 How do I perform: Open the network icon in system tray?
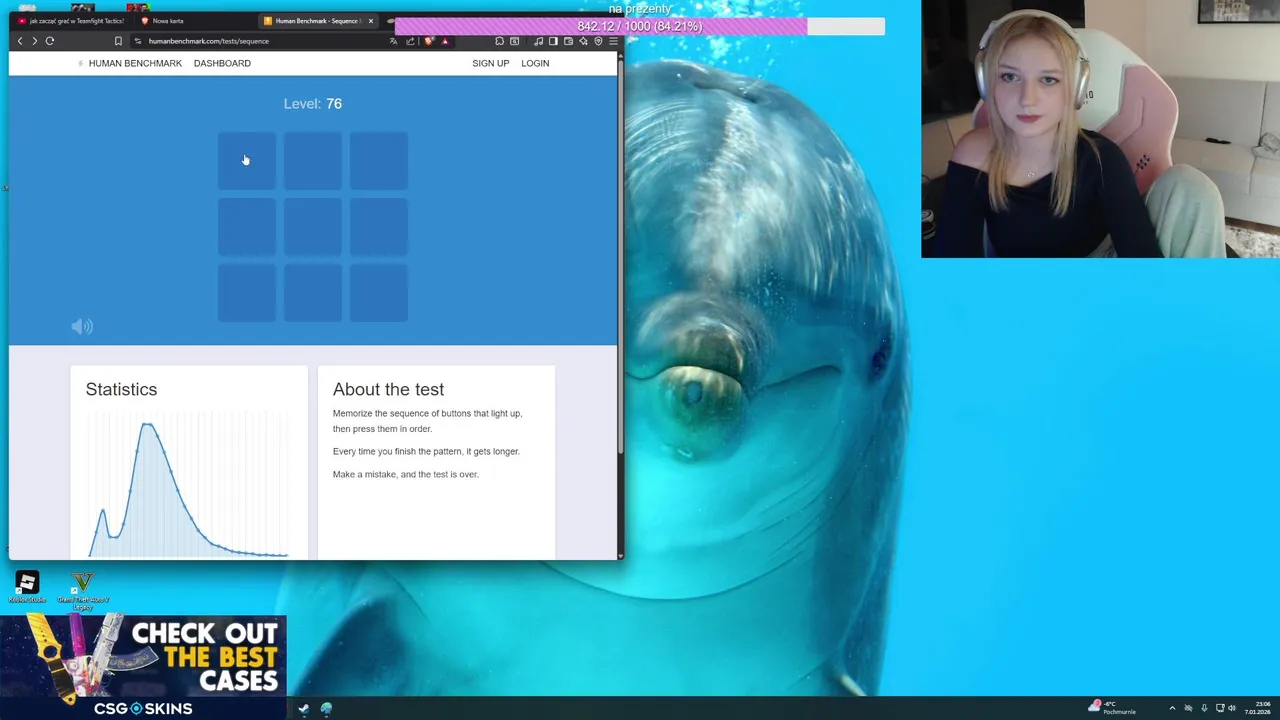[x=1220, y=708]
